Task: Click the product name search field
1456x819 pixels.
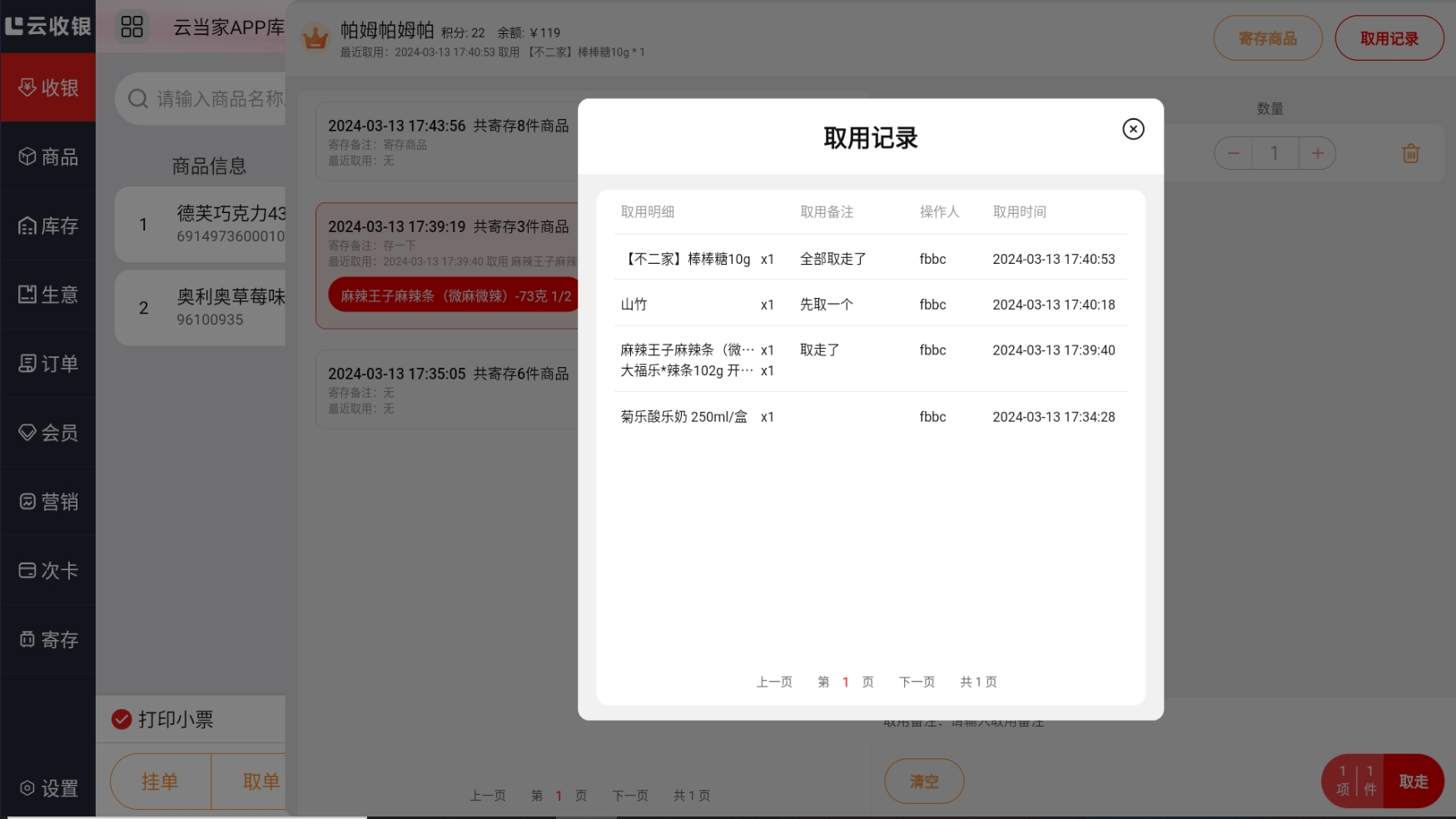Action: pyautogui.click(x=216, y=99)
